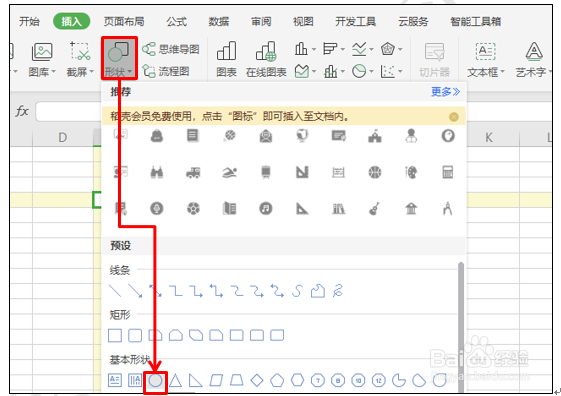Image resolution: width=561 pixels, height=396 pixels.
Task: Select the S-curve line shape
Action: pos(297,291)
